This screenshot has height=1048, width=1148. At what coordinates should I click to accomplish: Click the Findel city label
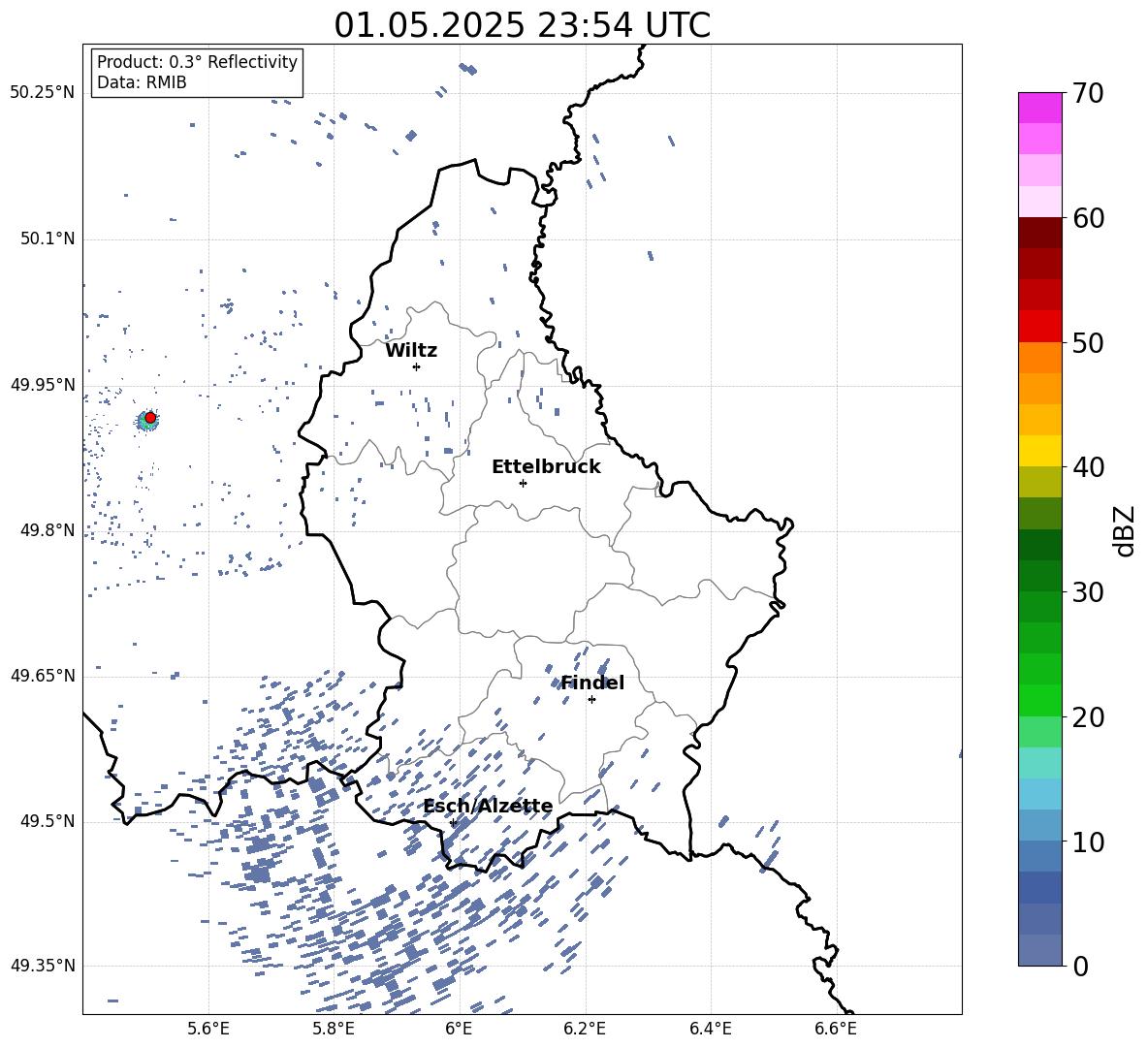click(x=592, y=683)
